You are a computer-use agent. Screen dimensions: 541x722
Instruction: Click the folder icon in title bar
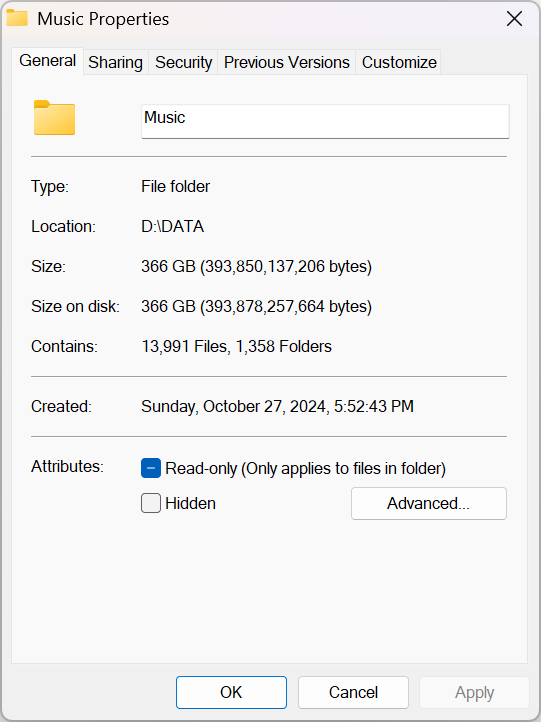click(17, 18)
